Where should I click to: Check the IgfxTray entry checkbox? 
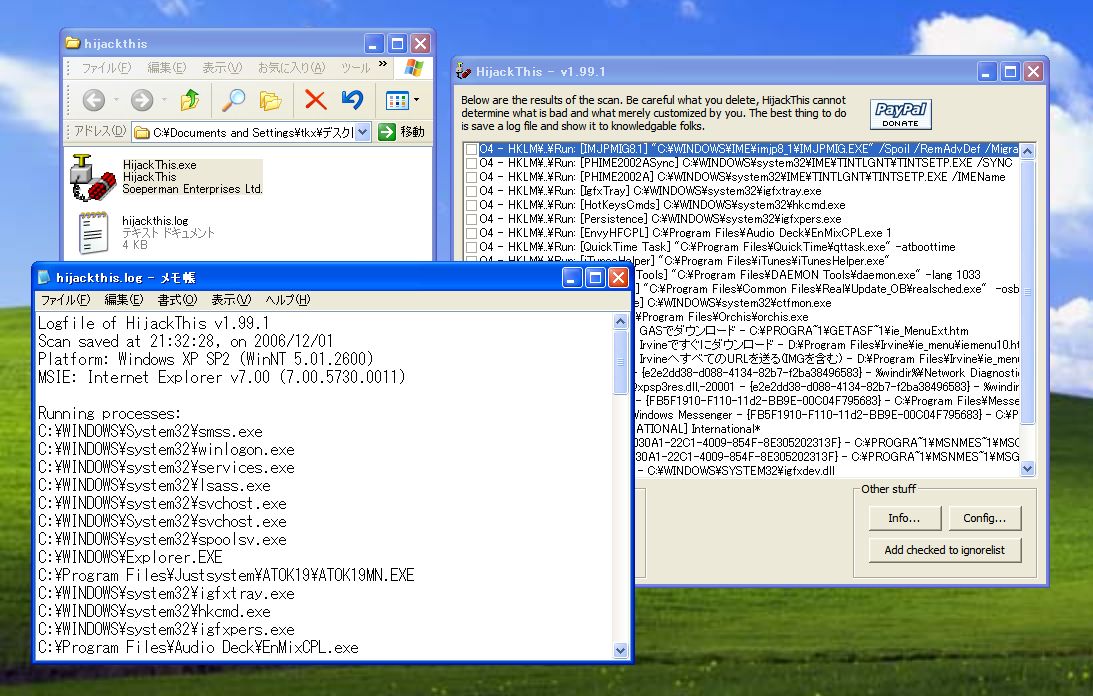tap(471, 191)
